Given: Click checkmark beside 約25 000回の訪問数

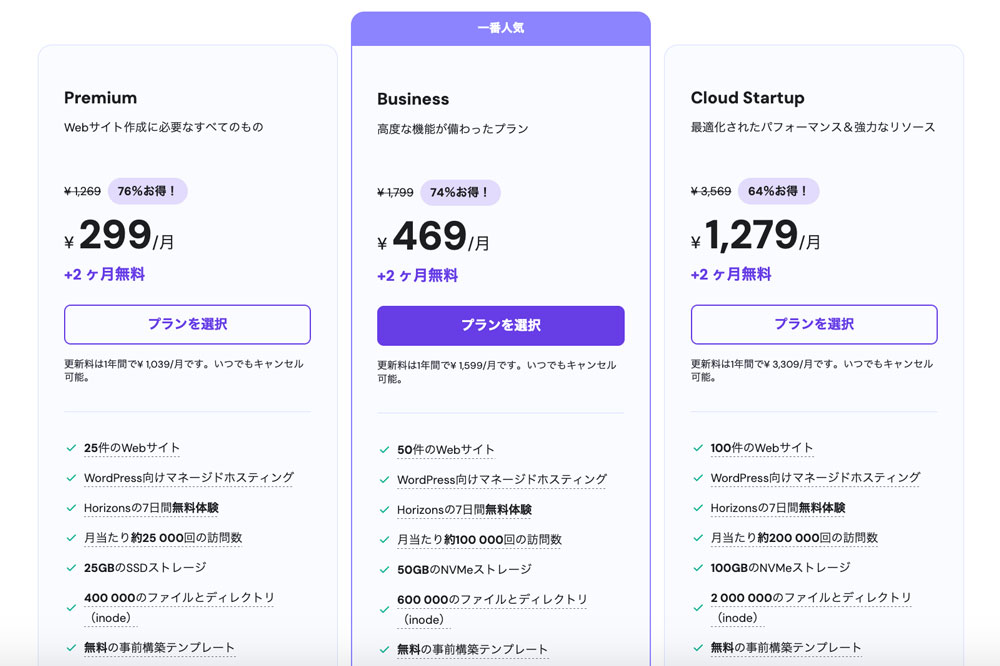Looking at the screenshot, I should pos(71,538).
